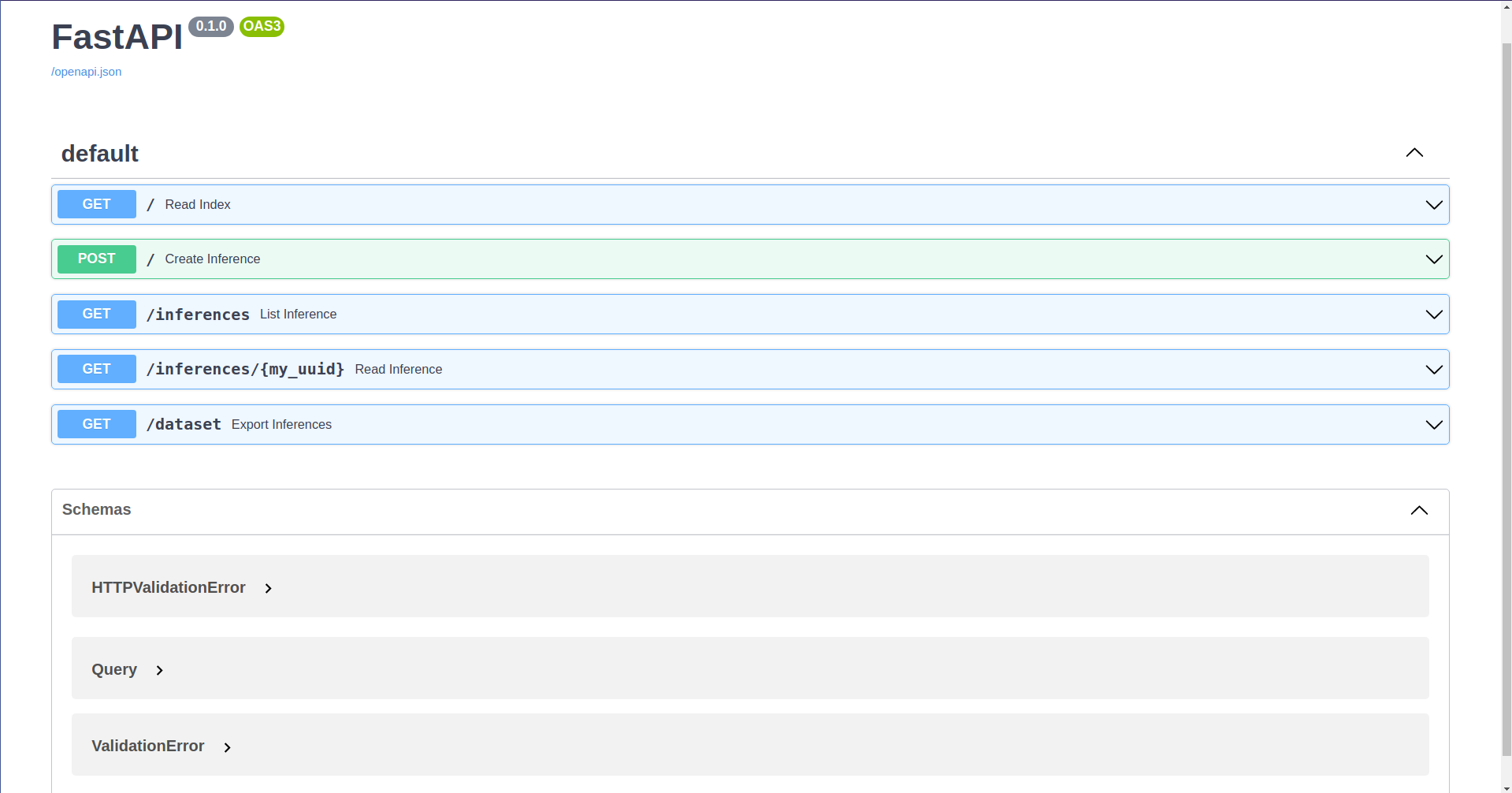Click the OAS3 badge
This screenshot has width=1512, height=793.
(262, 27)
